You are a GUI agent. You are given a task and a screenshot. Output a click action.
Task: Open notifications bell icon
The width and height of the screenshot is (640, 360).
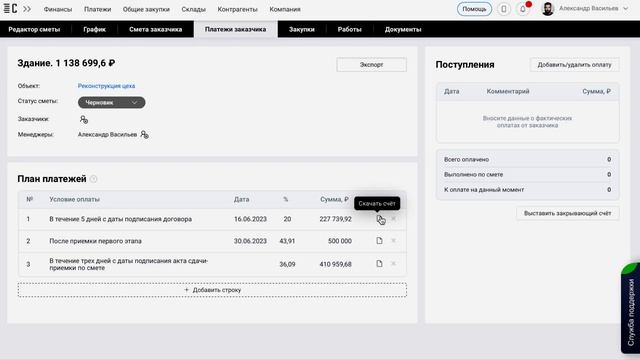(522, 9)
